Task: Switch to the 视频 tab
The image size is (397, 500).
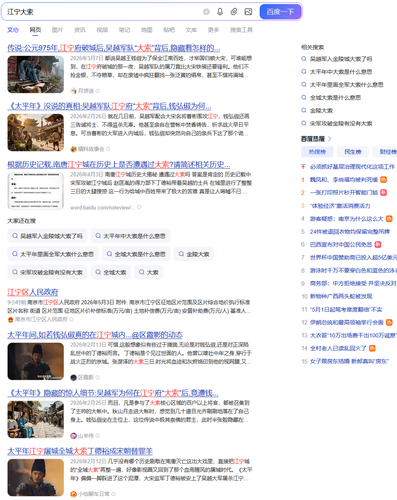Action: pyautogui.click(x=102, y=30)
